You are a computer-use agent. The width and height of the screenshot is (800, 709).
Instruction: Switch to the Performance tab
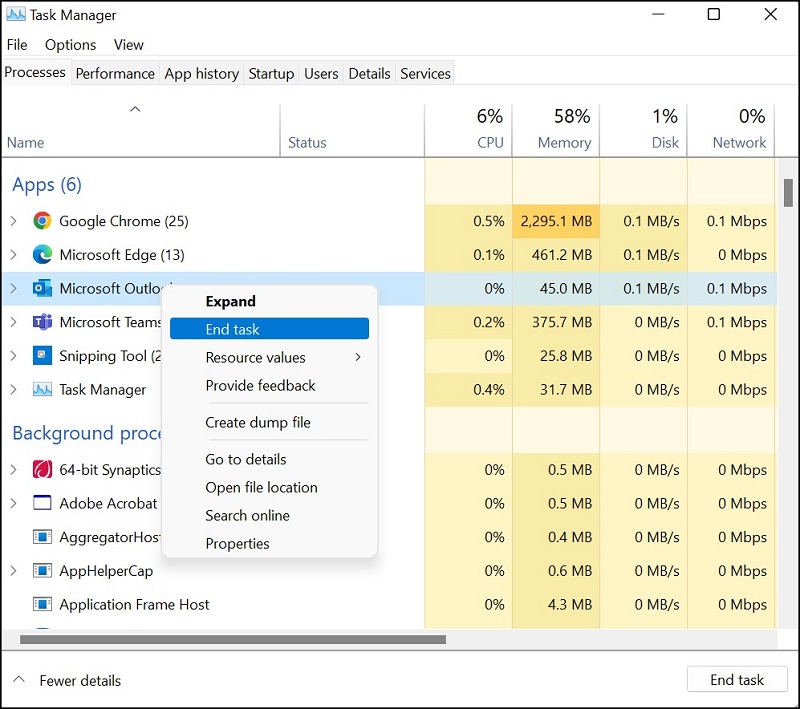pos(115,73)
